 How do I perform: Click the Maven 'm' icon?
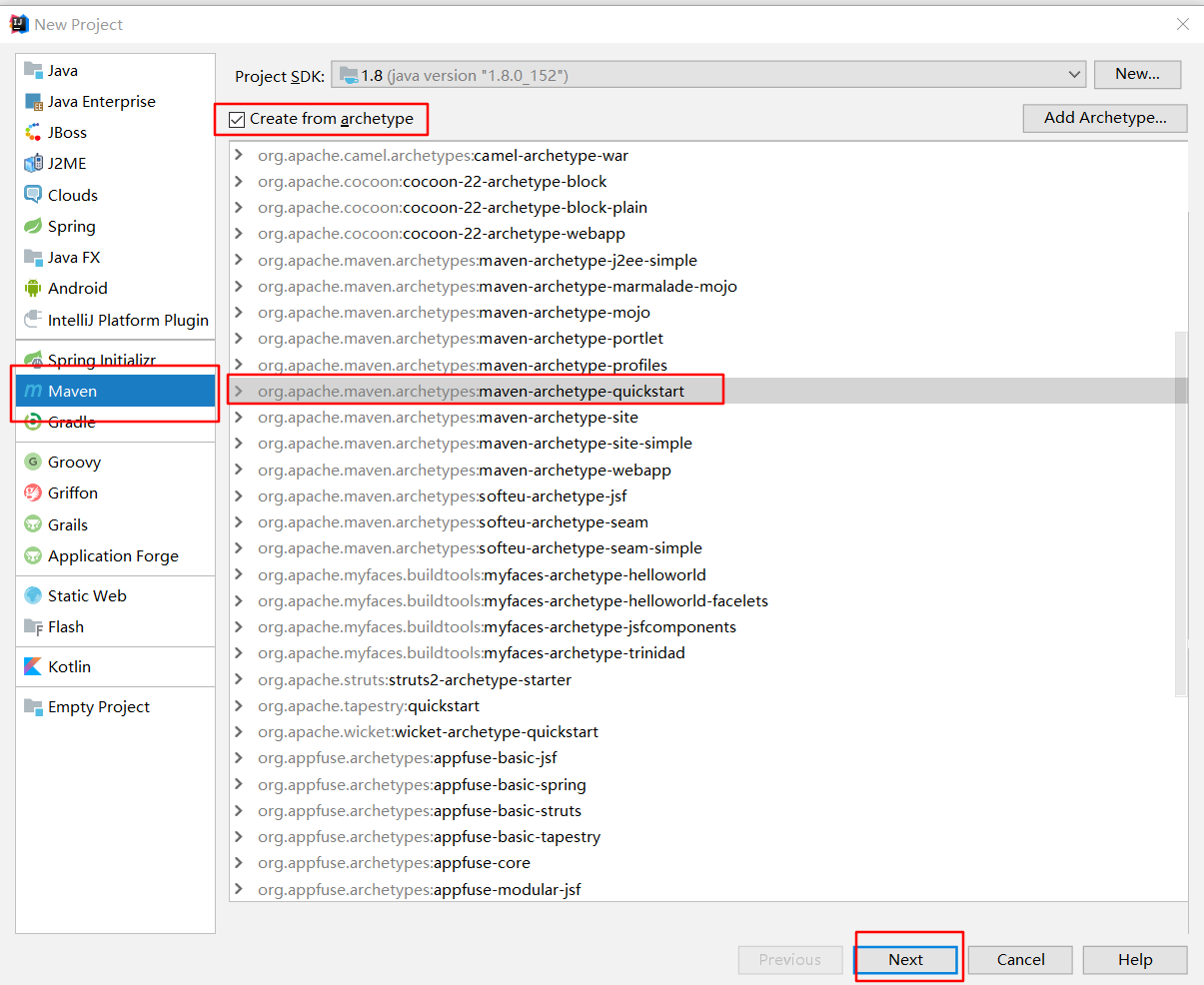point(33,392)
